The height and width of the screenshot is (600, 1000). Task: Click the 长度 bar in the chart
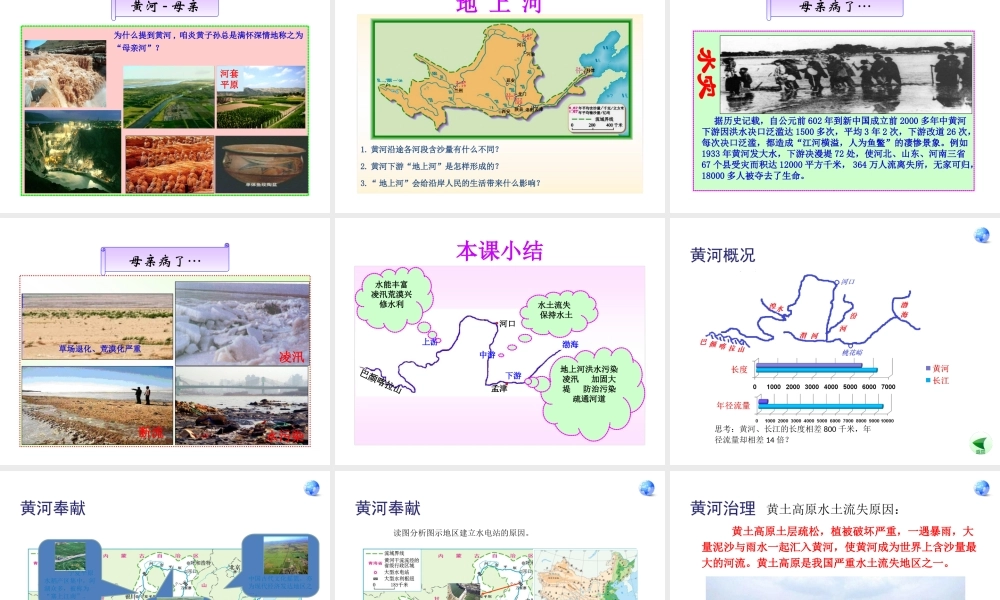coord(817,368)
